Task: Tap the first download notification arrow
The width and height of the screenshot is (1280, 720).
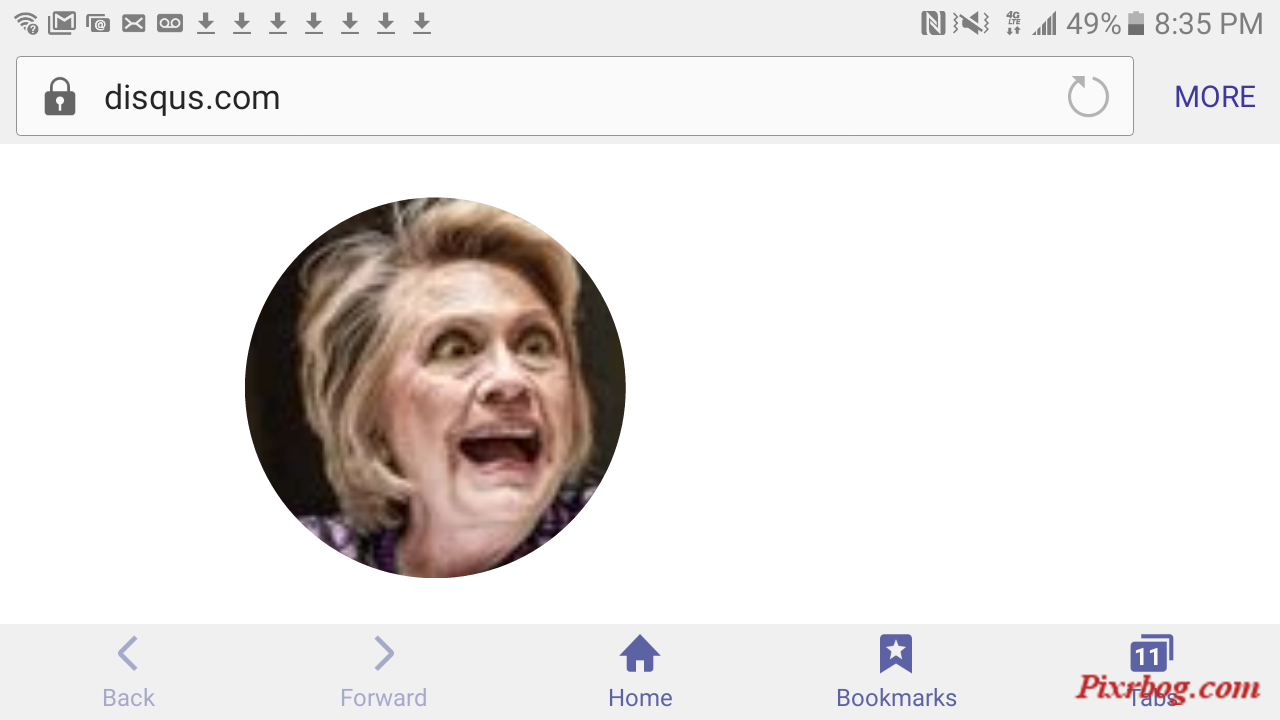Action: pos(206,23)
